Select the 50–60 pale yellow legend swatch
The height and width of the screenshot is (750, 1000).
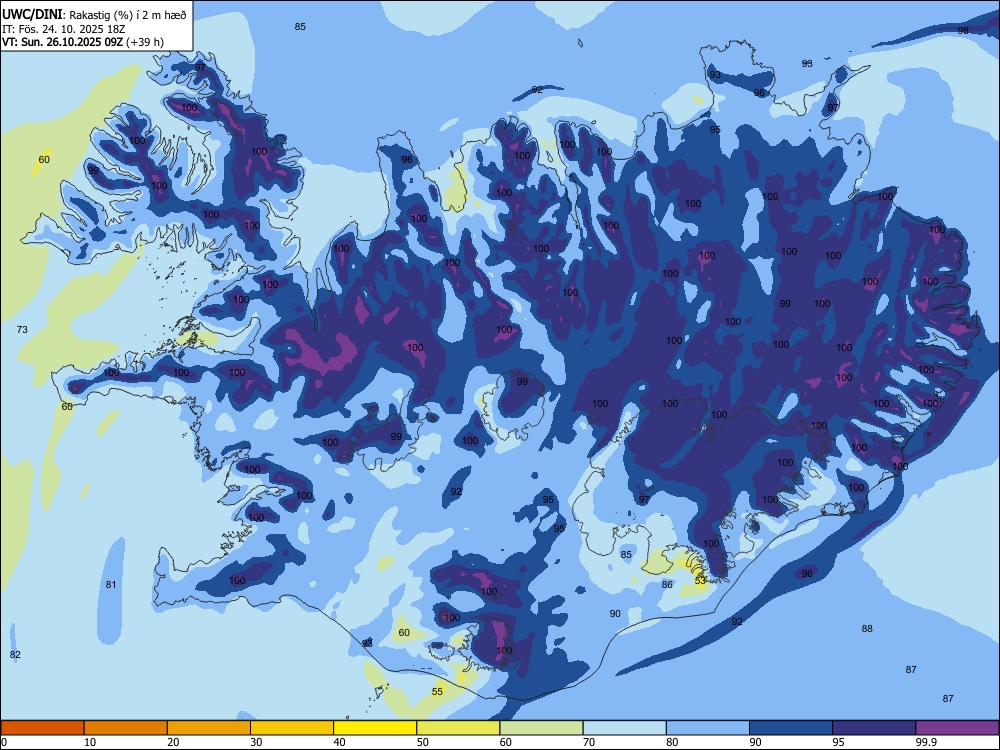[458, 728]
